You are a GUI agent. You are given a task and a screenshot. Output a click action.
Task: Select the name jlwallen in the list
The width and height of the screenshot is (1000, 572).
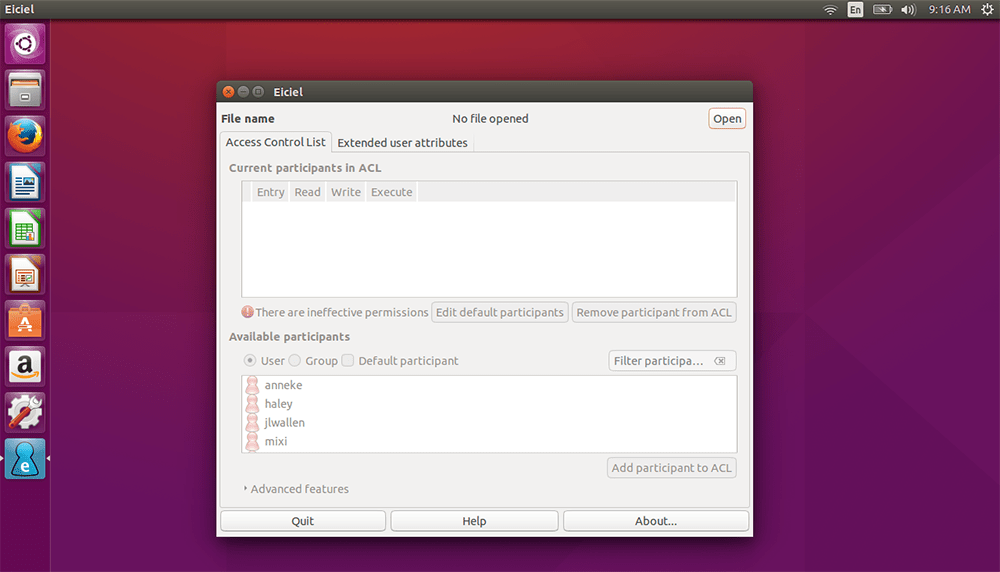284,422
